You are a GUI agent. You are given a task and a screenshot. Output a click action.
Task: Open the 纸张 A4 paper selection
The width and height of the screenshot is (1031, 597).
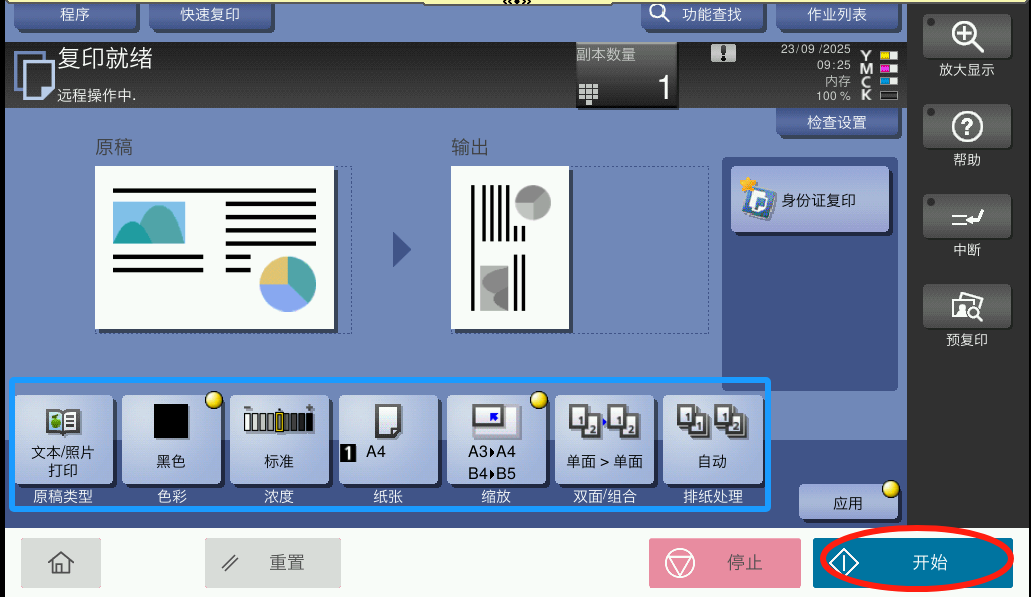[388, 441]
